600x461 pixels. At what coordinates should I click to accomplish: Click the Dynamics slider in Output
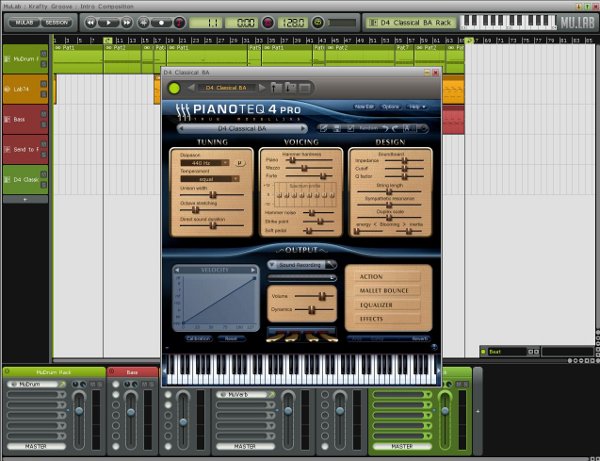point(314,310)
